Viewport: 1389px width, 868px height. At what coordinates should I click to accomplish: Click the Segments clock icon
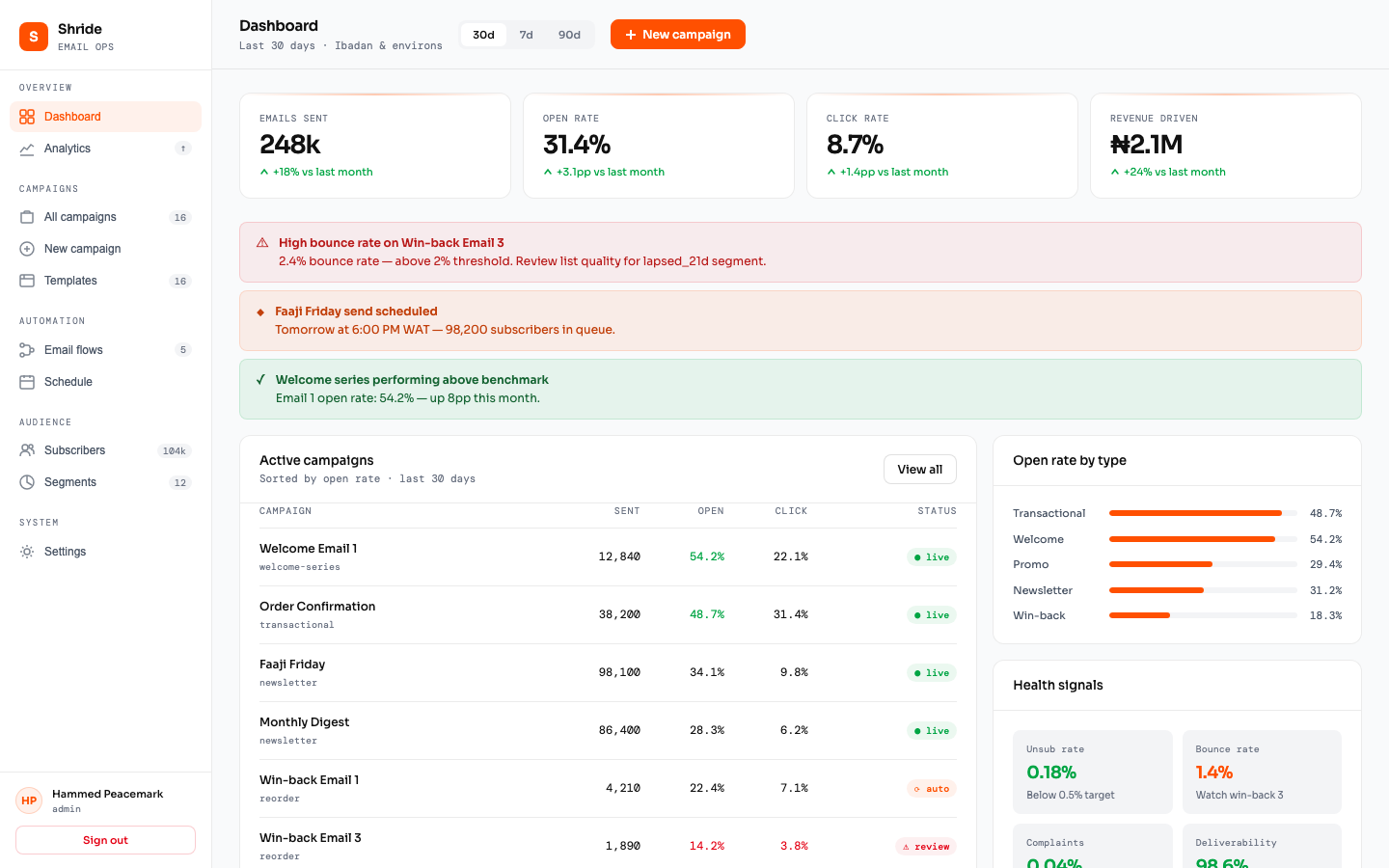pos(26,482)
